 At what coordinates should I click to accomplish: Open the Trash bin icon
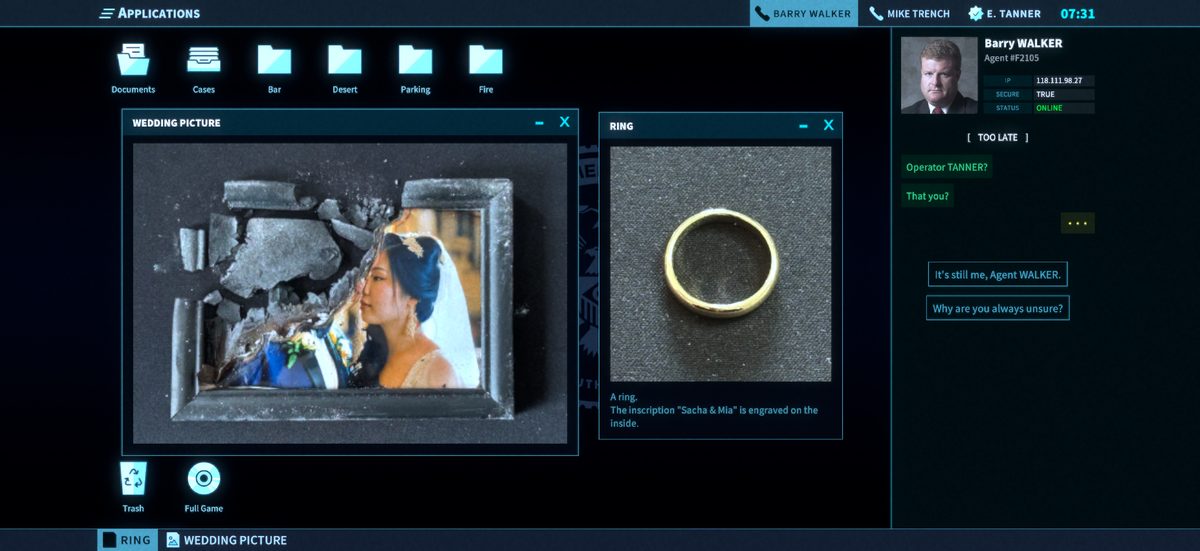coord(133,479)
